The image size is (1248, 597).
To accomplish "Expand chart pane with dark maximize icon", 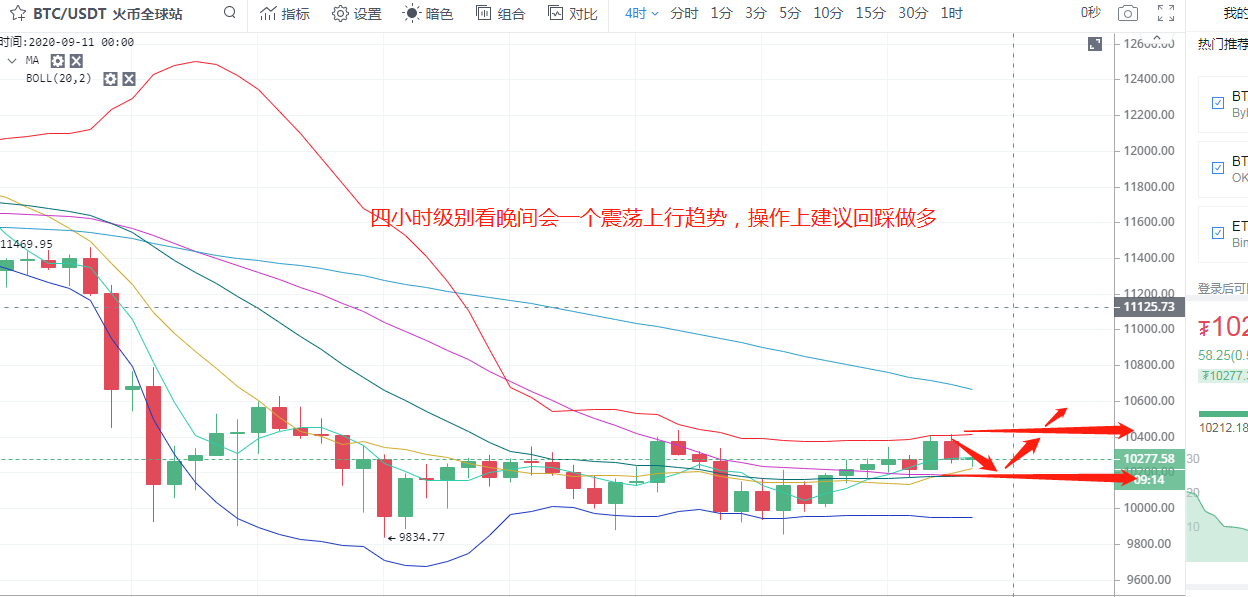I will click(1096, 44).
